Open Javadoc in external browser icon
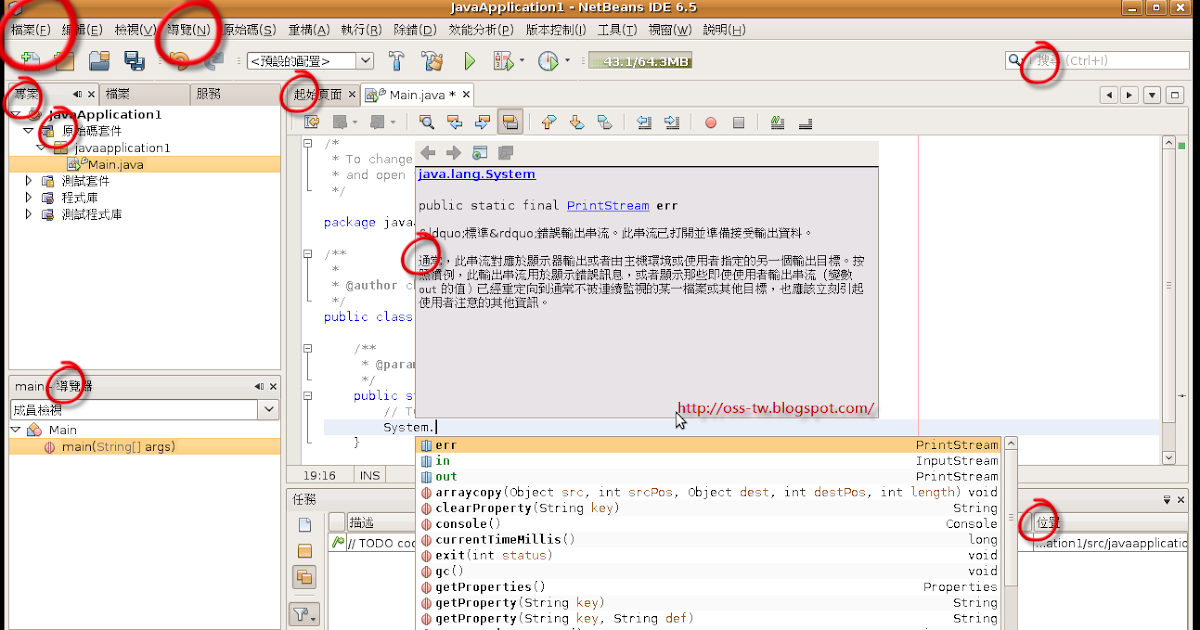The height and width of the screenshot is (630, 1200). [480, 153]
